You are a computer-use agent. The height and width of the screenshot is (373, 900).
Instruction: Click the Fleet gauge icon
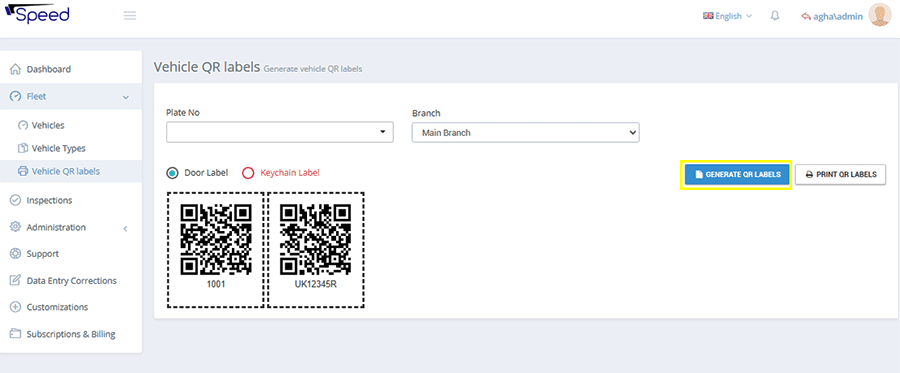pyautogui.click(x=15, y=96)
